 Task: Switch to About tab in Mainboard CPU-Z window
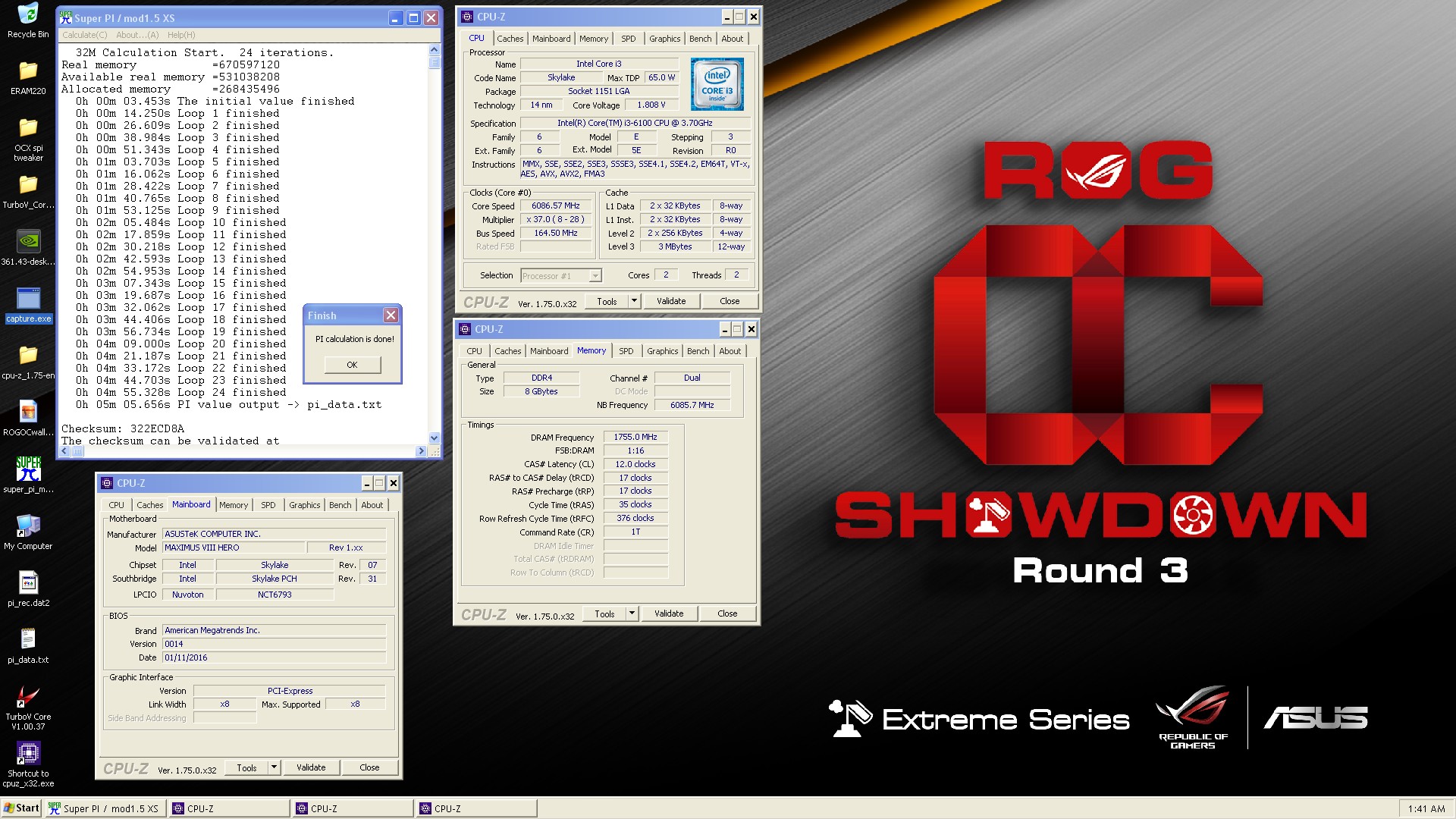tap(372, 505)
